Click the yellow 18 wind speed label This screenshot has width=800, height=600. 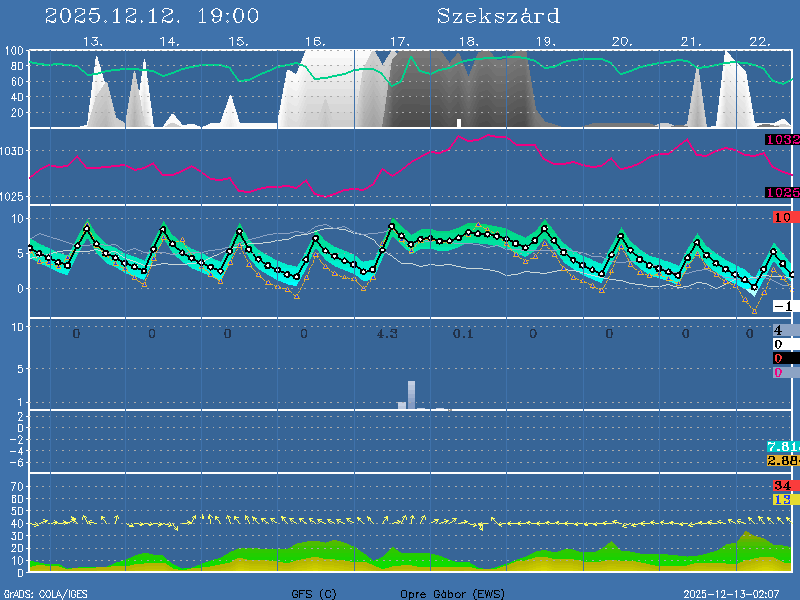(783, 499)
